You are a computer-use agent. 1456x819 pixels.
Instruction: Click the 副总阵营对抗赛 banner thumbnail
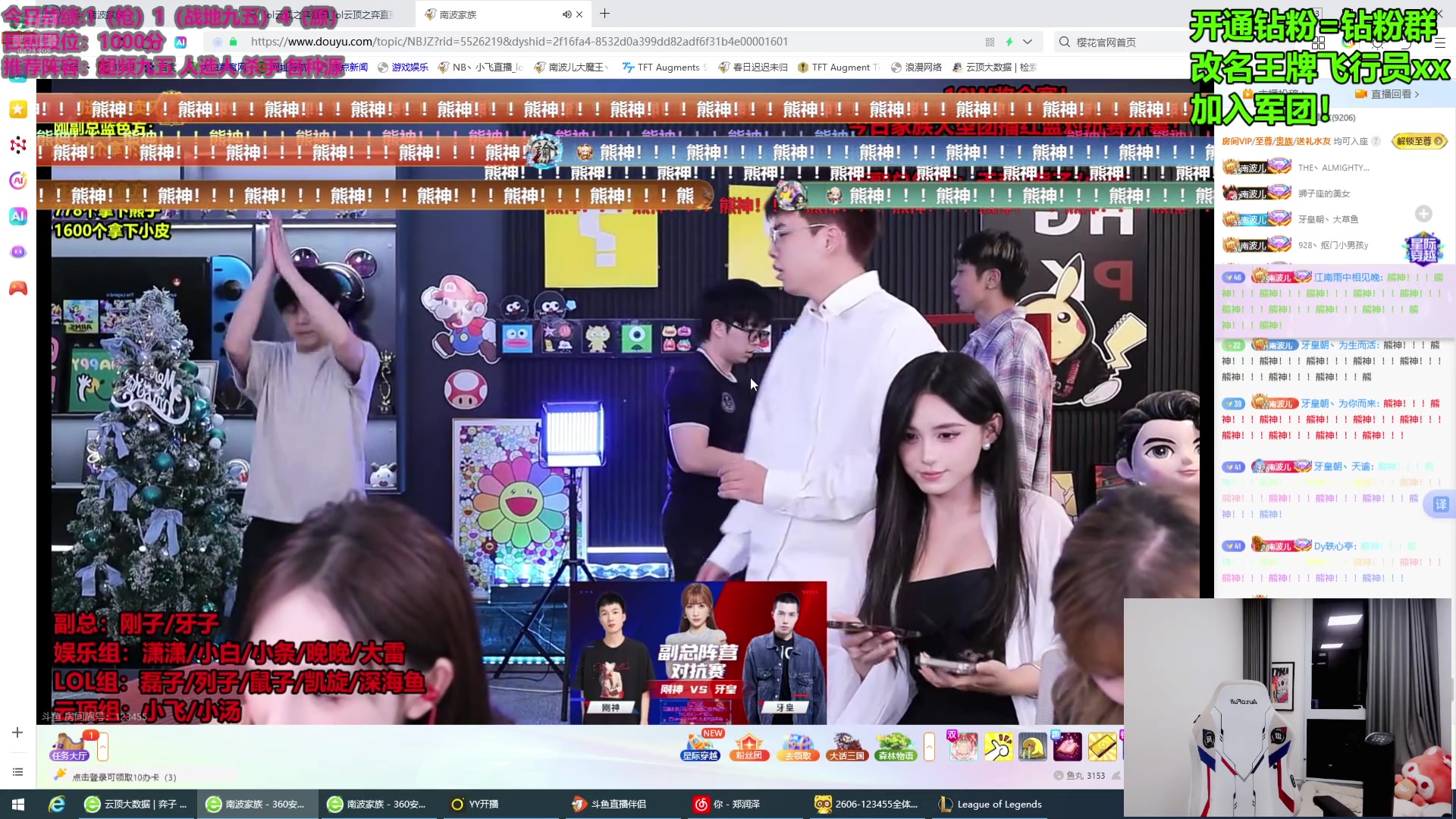coord(698,653)
